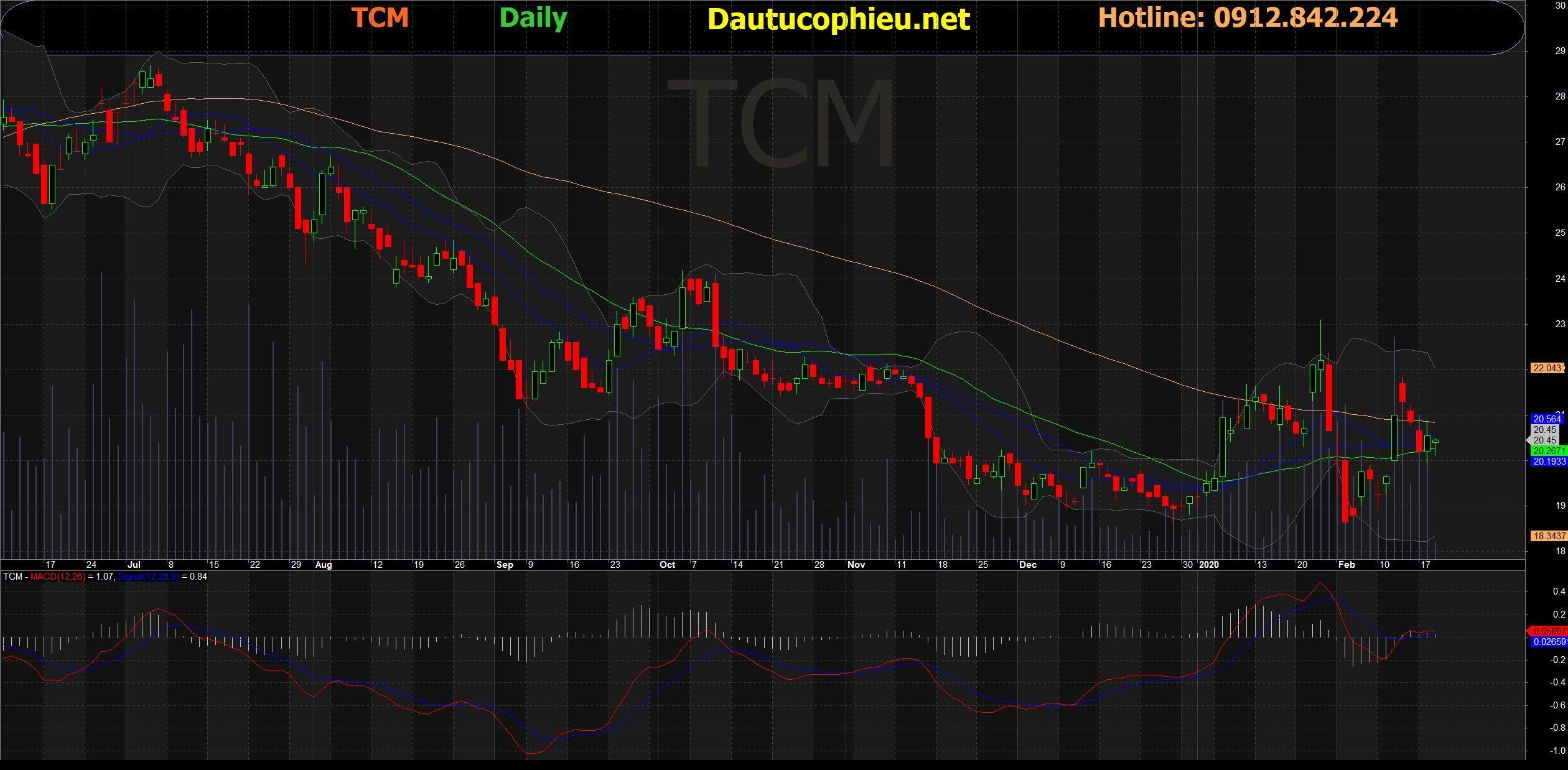Click the blue 20.1933 price tag
Image resolution: width=1568 pixels, height=770 pixels.
(1547, 462)
